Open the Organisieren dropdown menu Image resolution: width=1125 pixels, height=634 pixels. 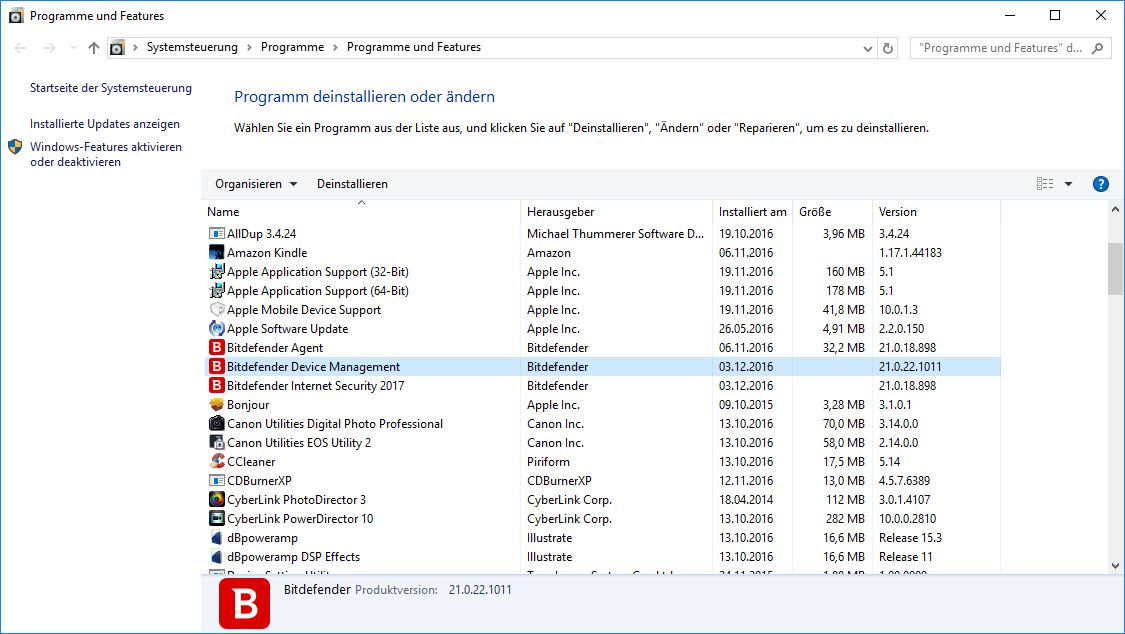256,184
